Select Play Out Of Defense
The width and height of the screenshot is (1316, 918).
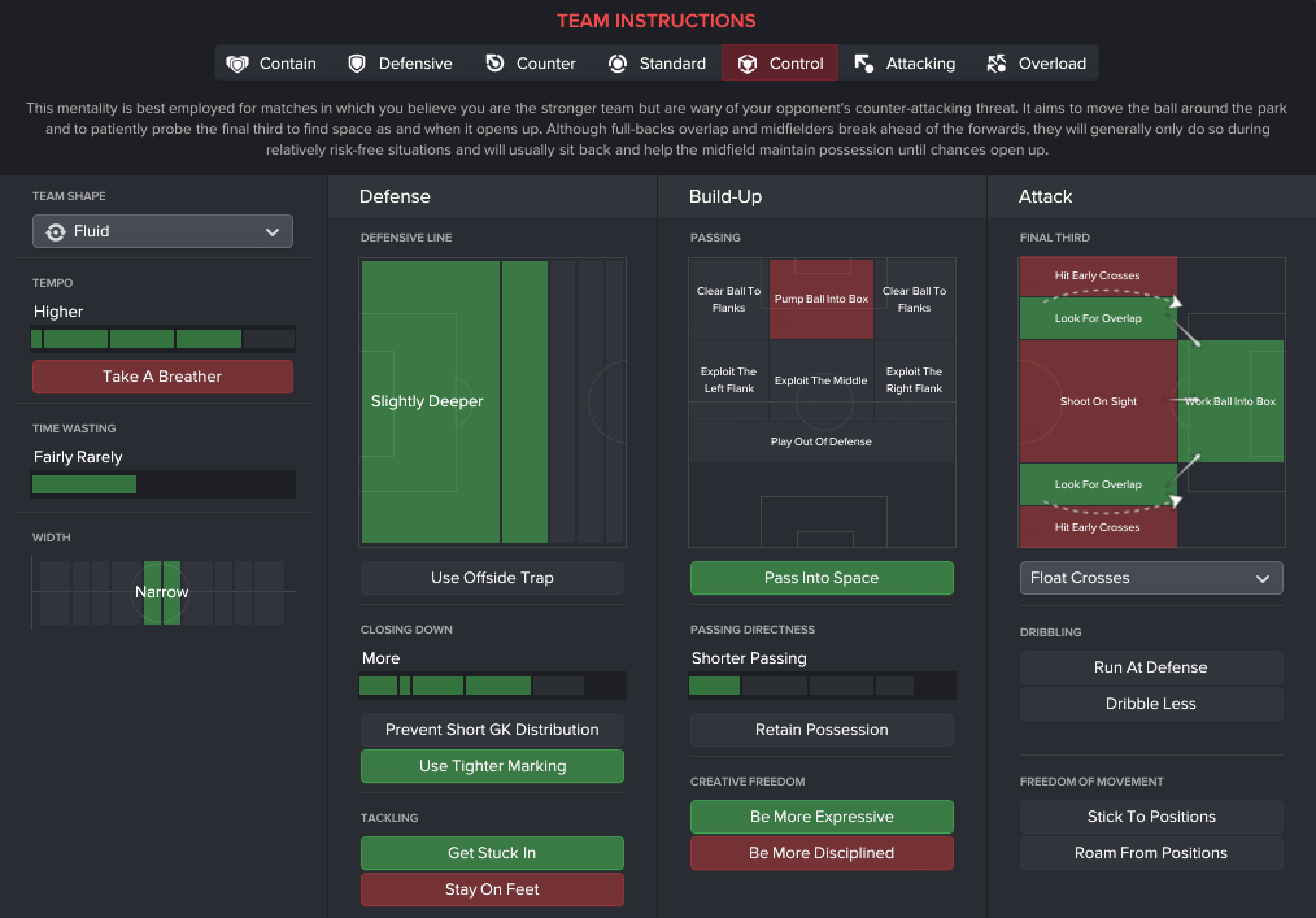point(822,441)
